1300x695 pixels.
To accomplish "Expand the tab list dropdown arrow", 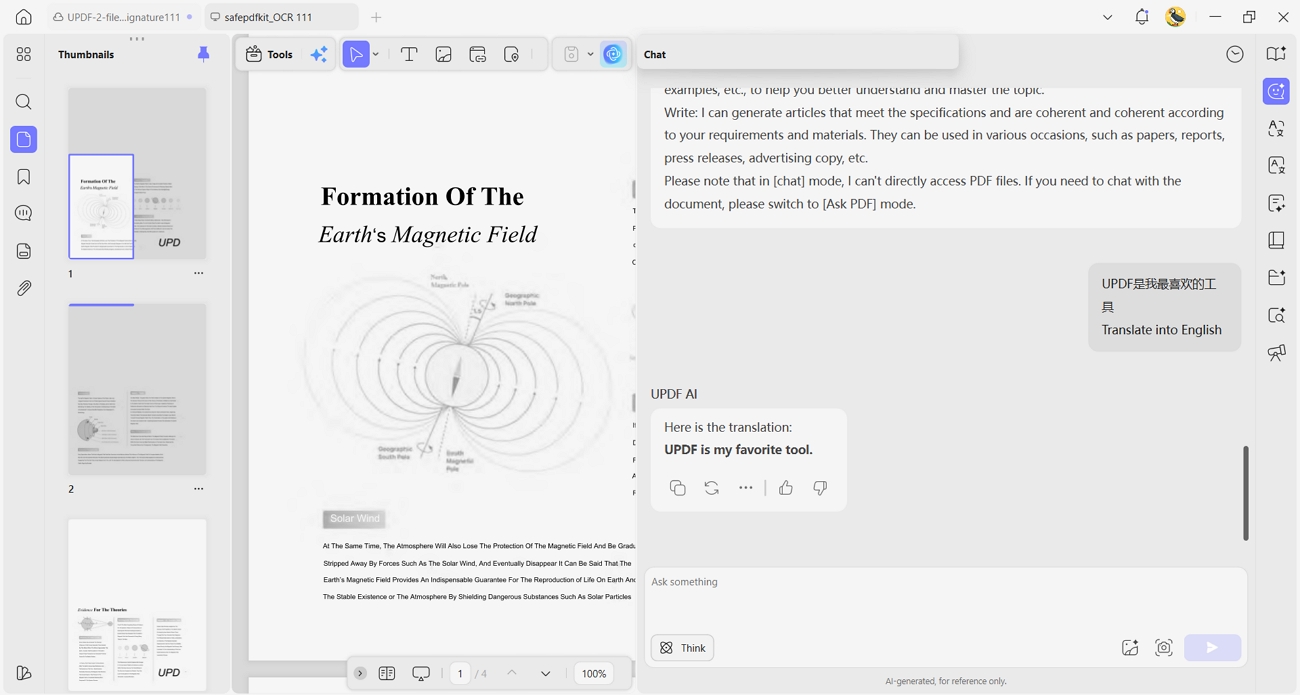I will pos(1107,17).
